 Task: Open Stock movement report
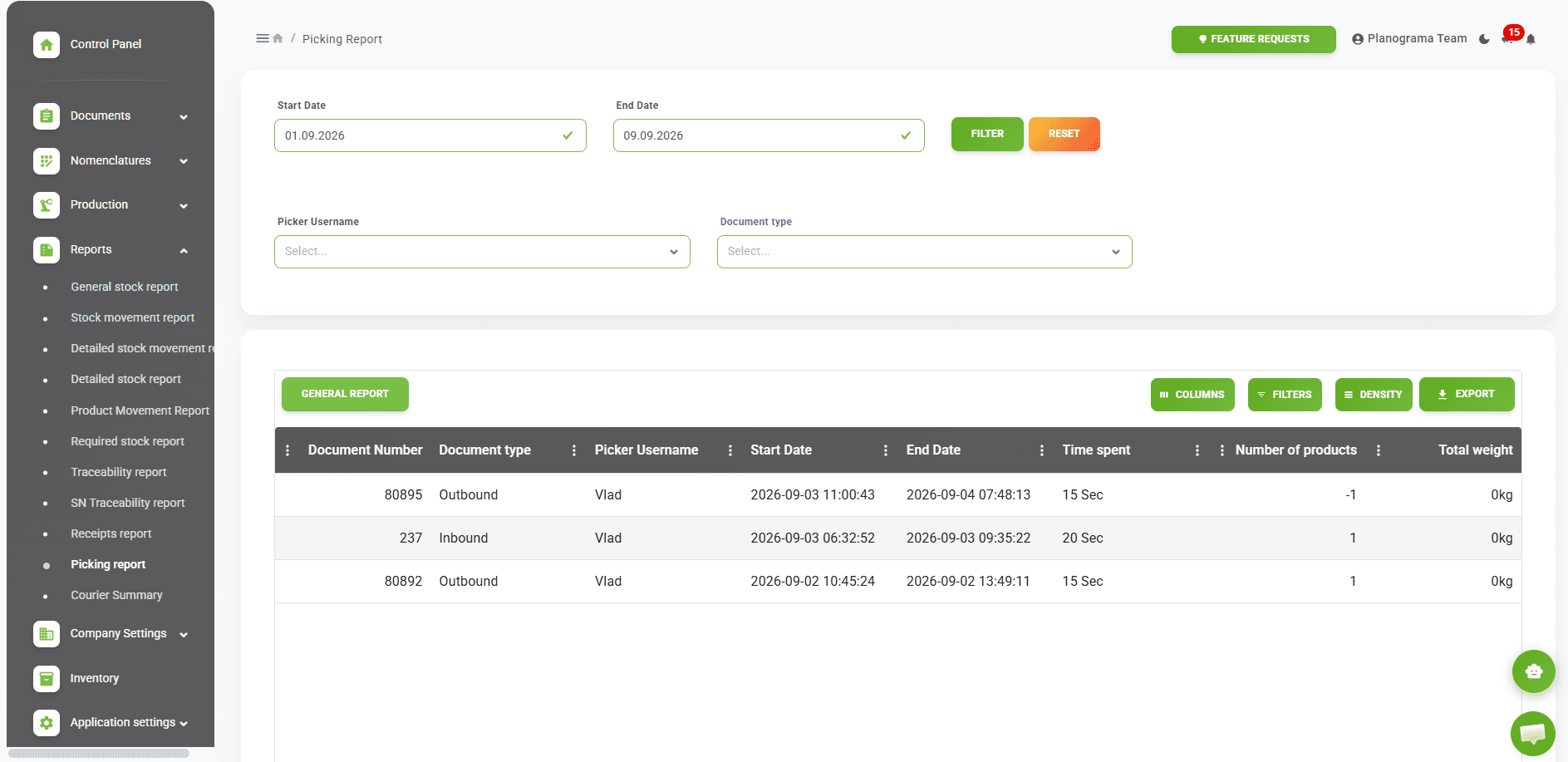132,317
